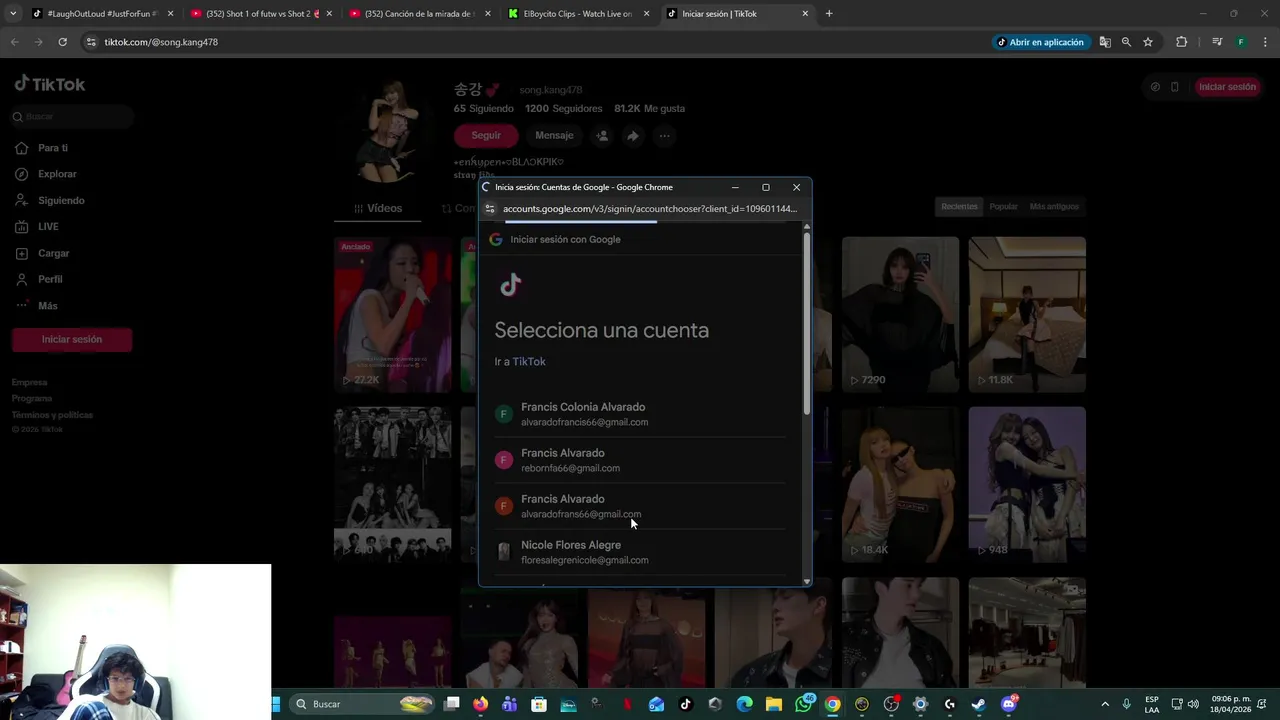Expand Más options in TikTok sidebar
Screen dimensions: 1280x720
click(x=47, y=306)
